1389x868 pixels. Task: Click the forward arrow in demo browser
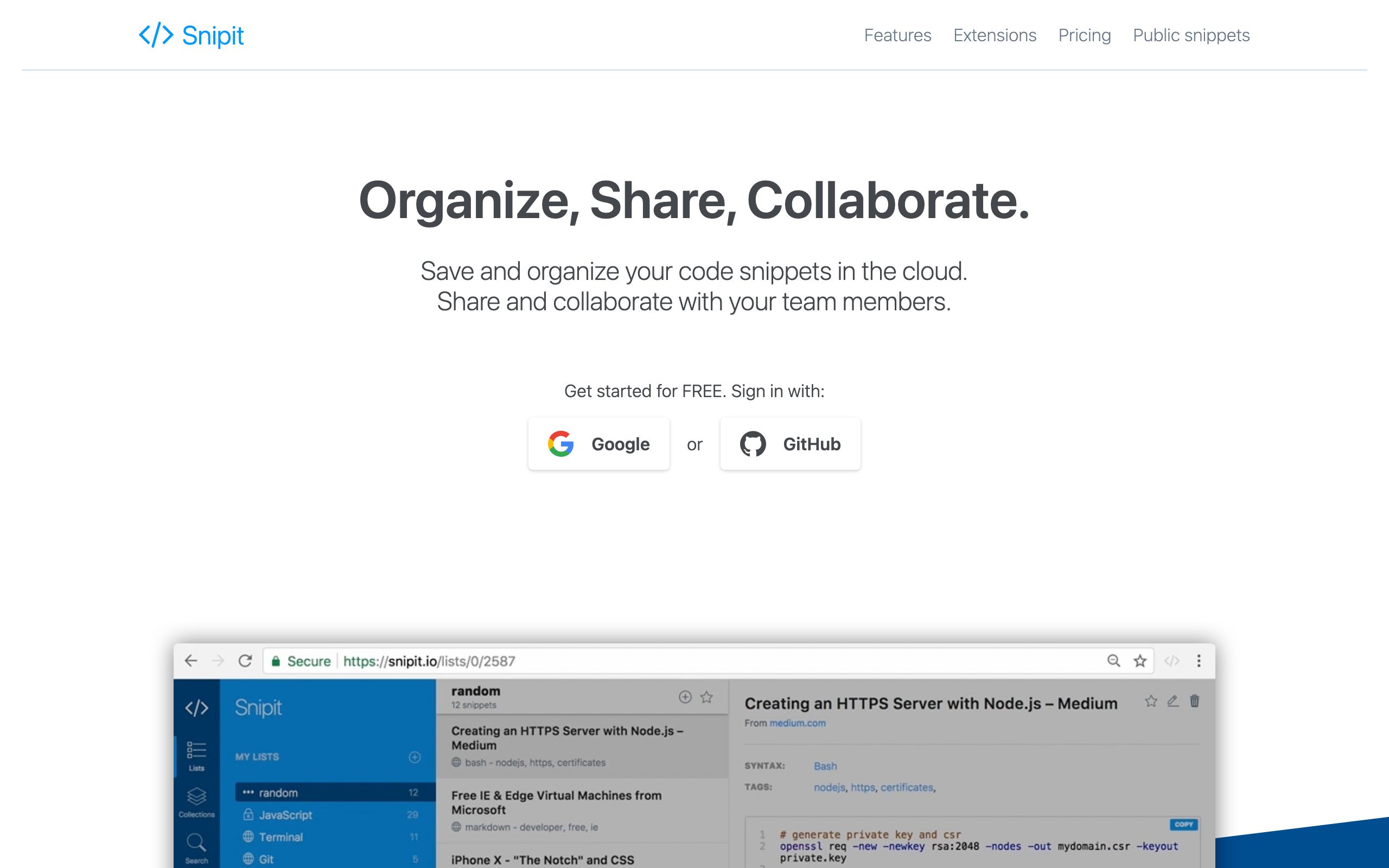[x=218, y=661]
